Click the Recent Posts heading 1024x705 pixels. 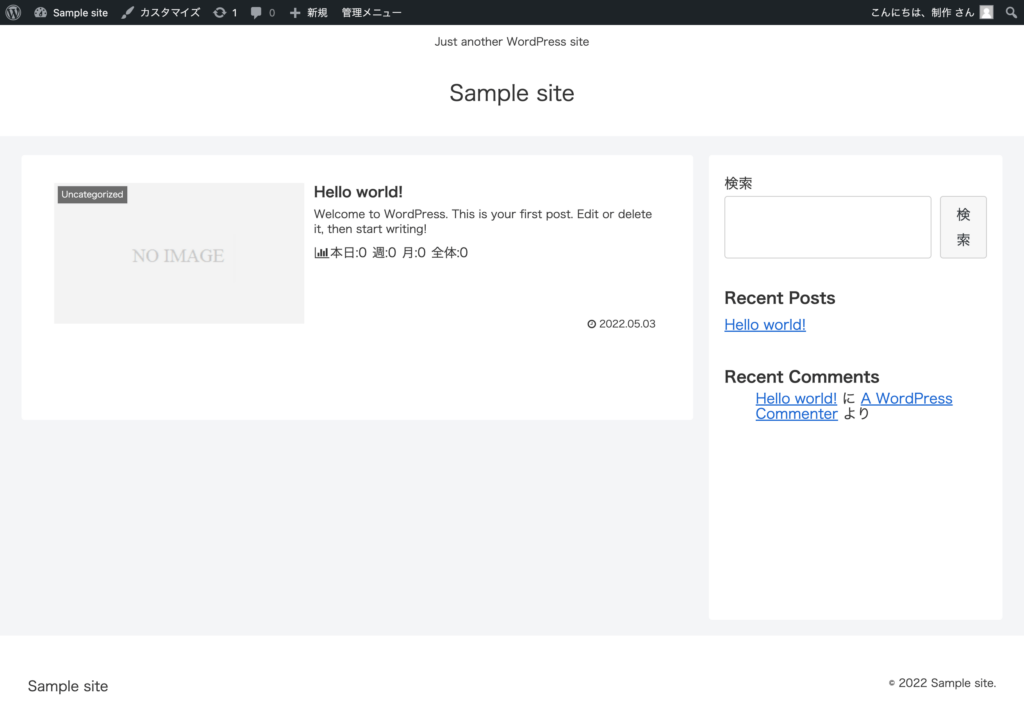pos(780,298)
